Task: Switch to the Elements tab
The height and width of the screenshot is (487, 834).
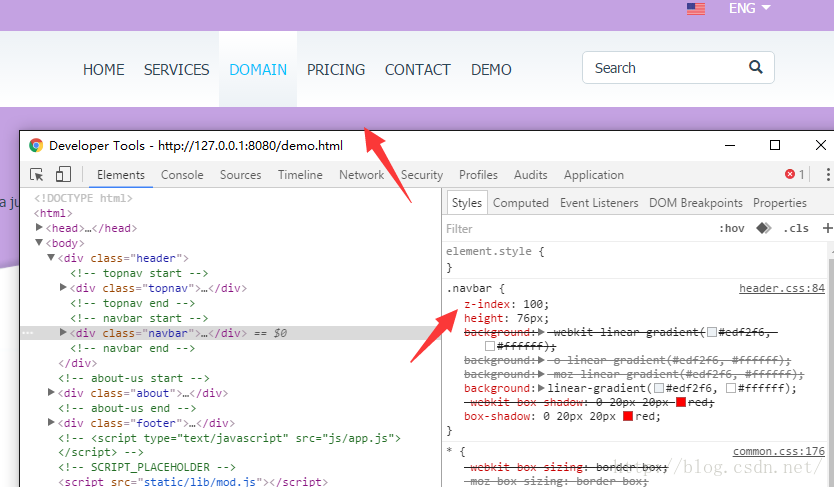Action: pos(121,175)
